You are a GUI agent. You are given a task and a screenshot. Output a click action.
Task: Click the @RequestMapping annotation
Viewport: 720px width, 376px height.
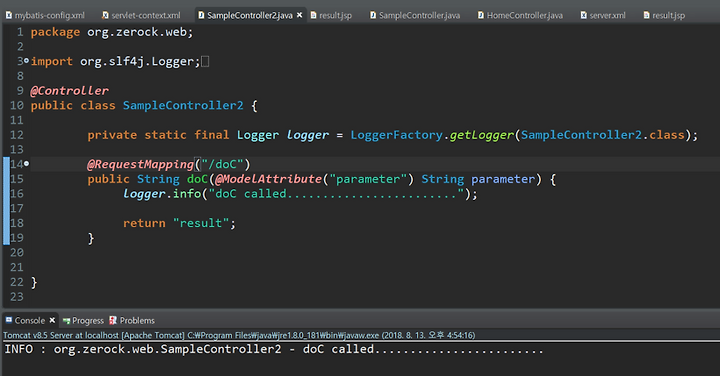[x=141, y=164]
